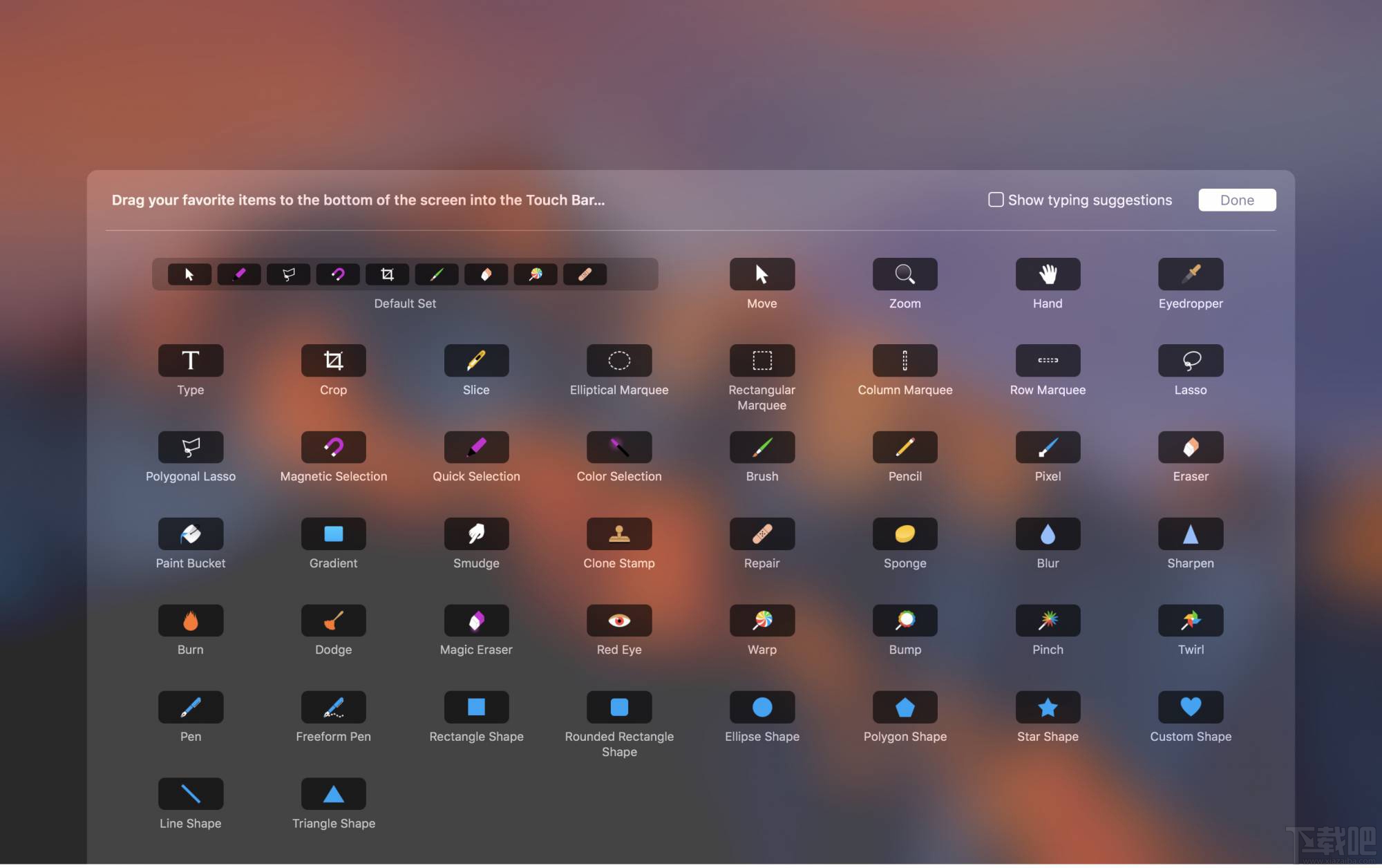Select the Freeform Pen tool icon
This screenshot has height=868, width=1382.
(333, 707)
